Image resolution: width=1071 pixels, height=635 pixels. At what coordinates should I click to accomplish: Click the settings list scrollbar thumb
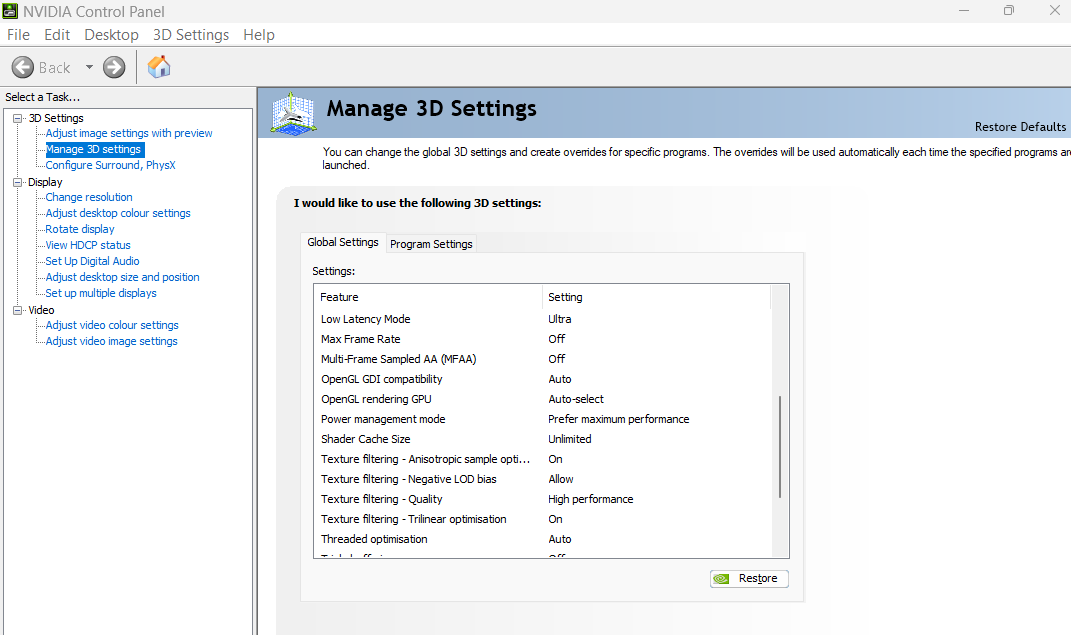tap(780, 447)
